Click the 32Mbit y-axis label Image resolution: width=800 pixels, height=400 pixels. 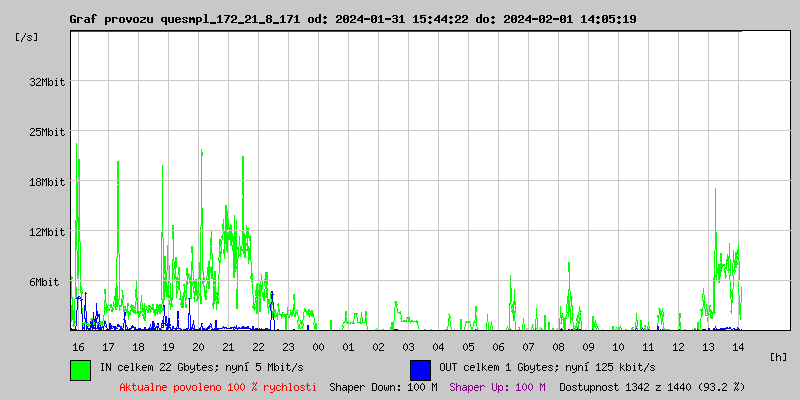coord(47,82)
